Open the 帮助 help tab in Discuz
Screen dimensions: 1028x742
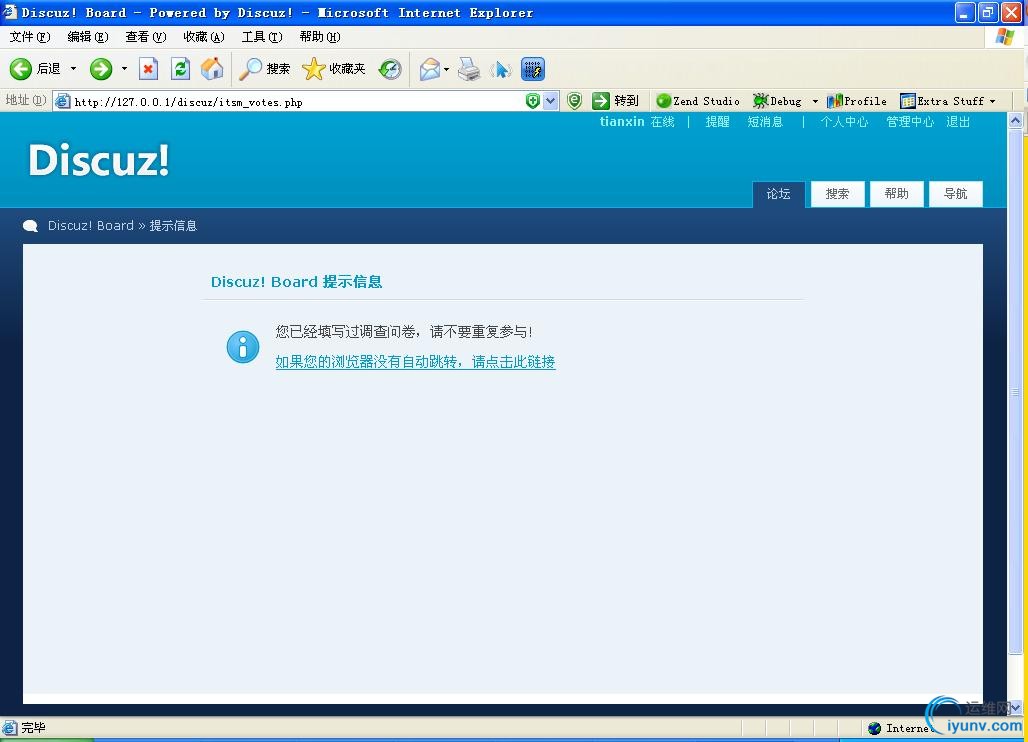(x=896, y=194)
